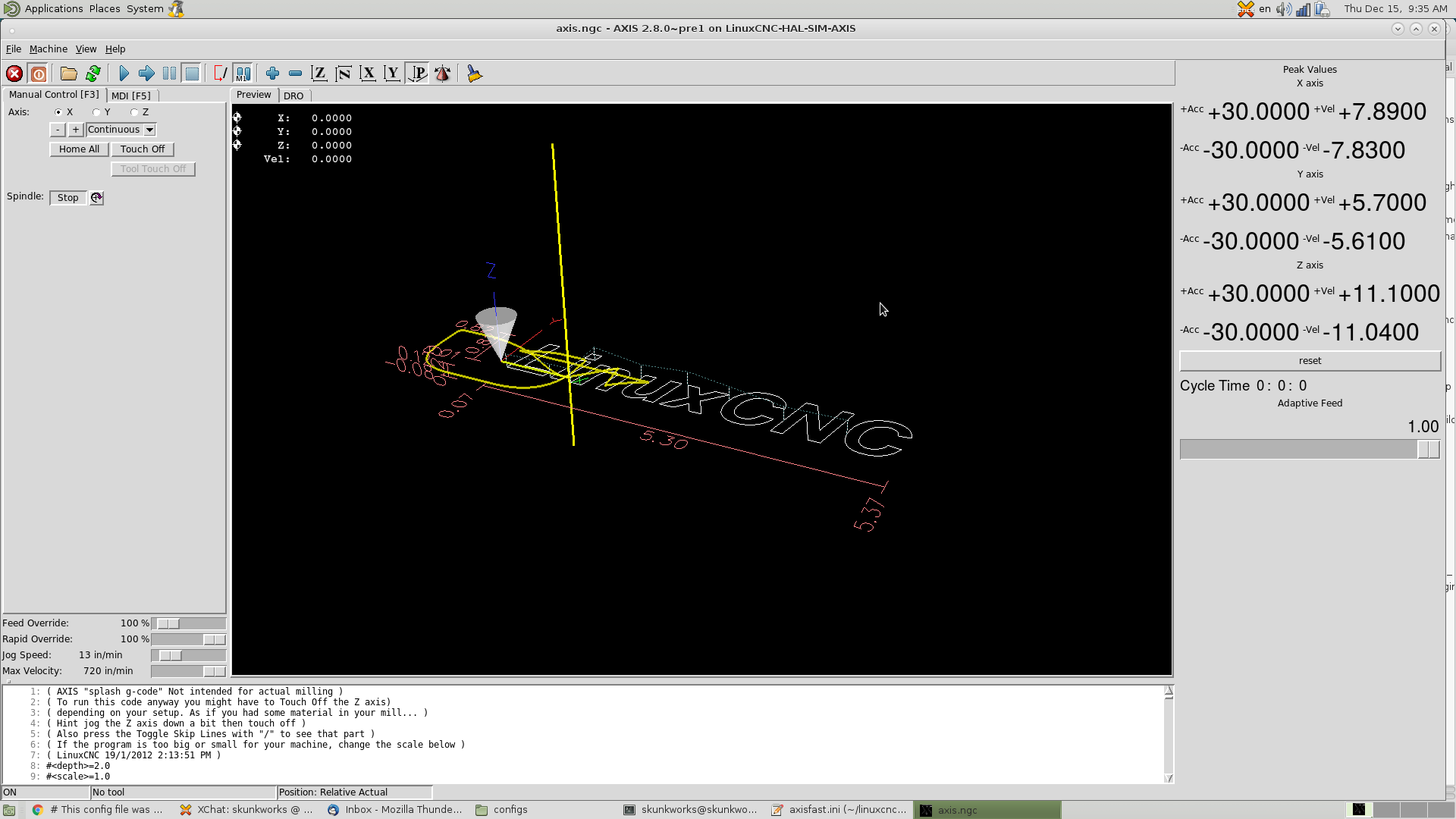The image size is (1456, 819).
Task: Click Home All button
Action: [x=79, y=149]
